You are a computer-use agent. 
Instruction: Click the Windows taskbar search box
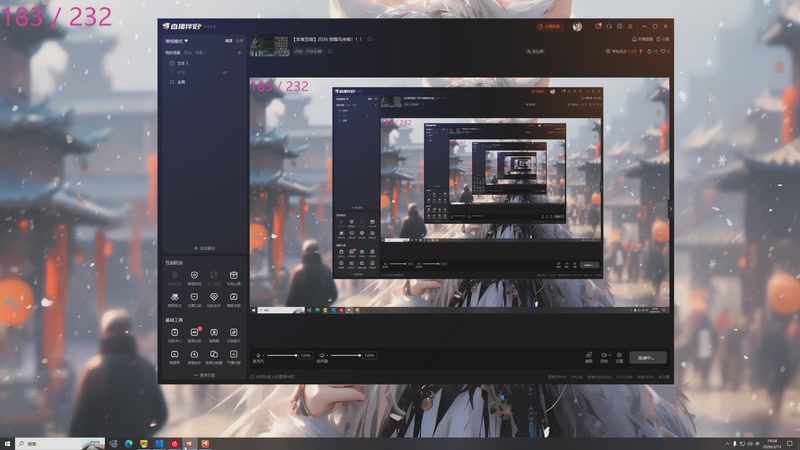pyautogui.click(x=60, y=444)
